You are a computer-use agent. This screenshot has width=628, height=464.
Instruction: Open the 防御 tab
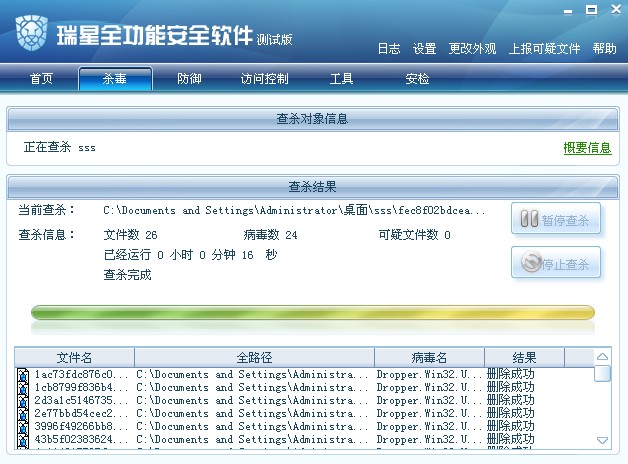(x=189, y=78)
